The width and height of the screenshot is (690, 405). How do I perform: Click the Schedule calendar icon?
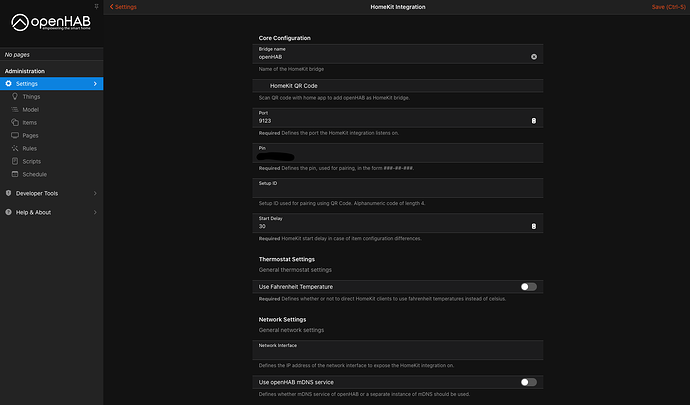coord(15,174)
